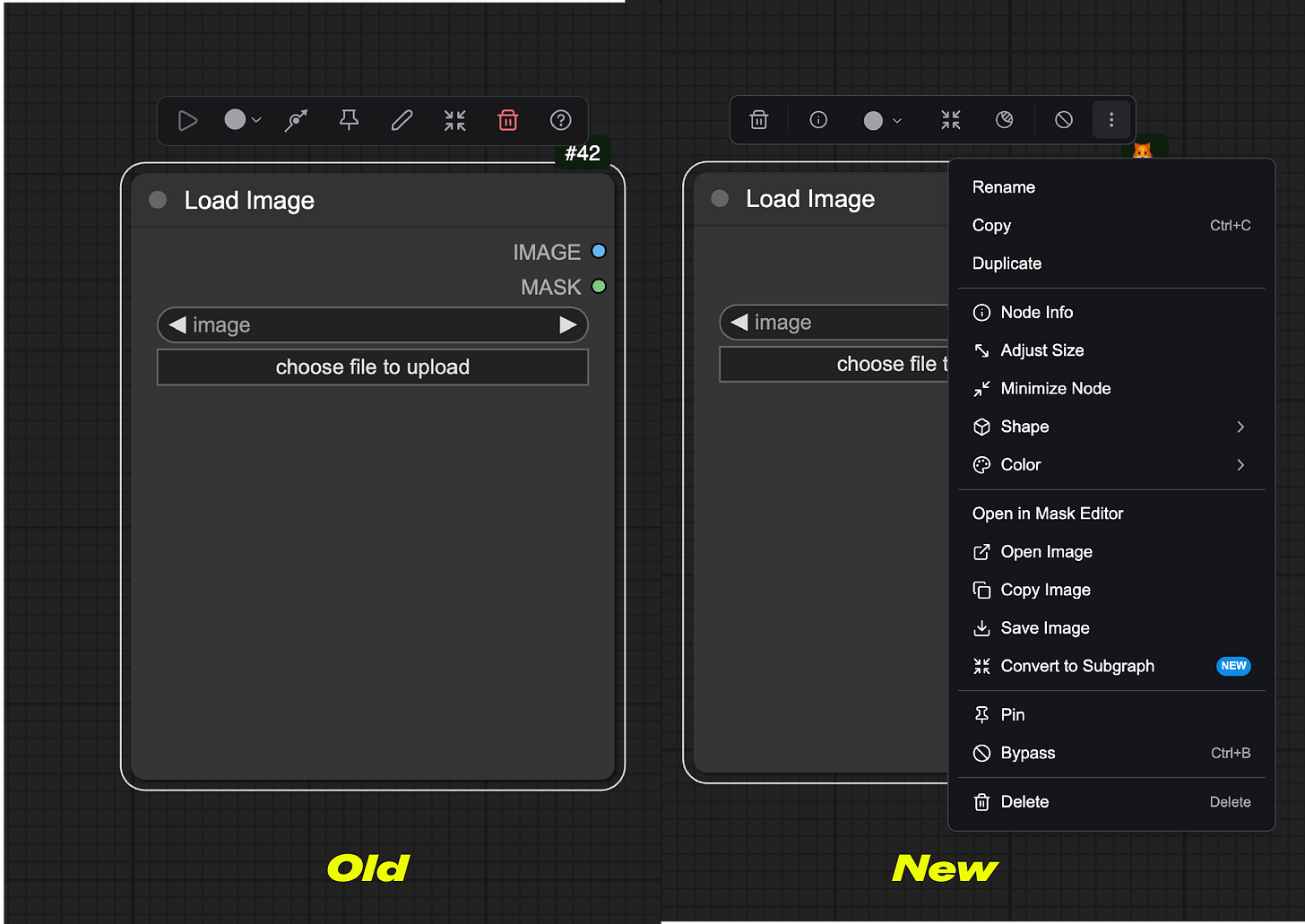The height and width of the screenshot is (924, 1305).
Task: Choose Adjust Size menu entry
Action: click(x=1111, y=350)
